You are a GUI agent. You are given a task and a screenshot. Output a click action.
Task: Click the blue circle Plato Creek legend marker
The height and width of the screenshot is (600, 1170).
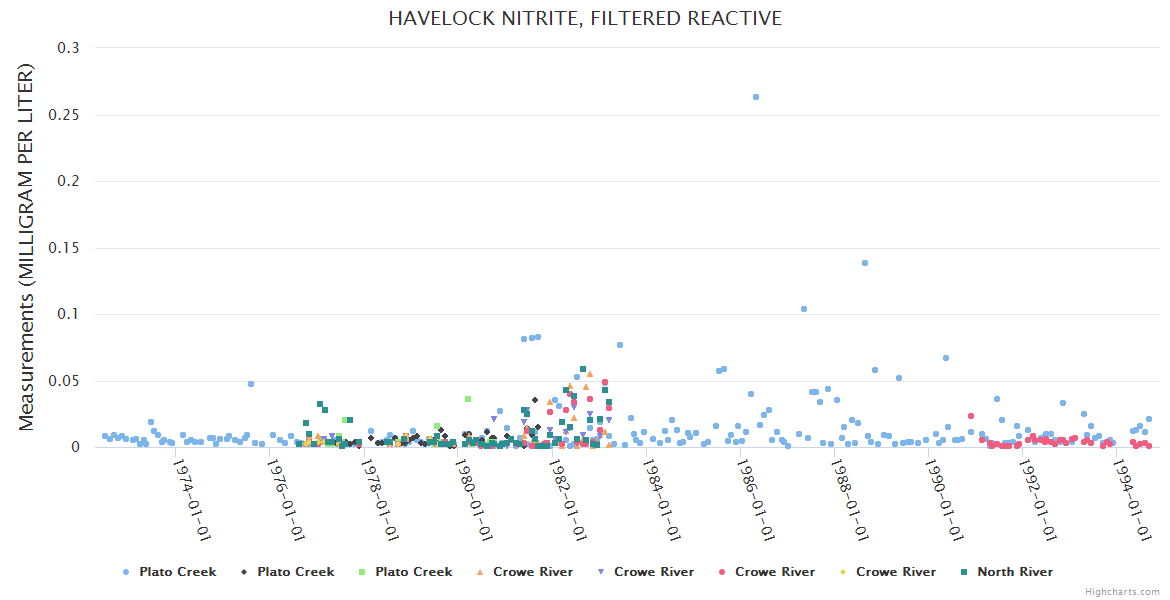[x=126, y=572]
